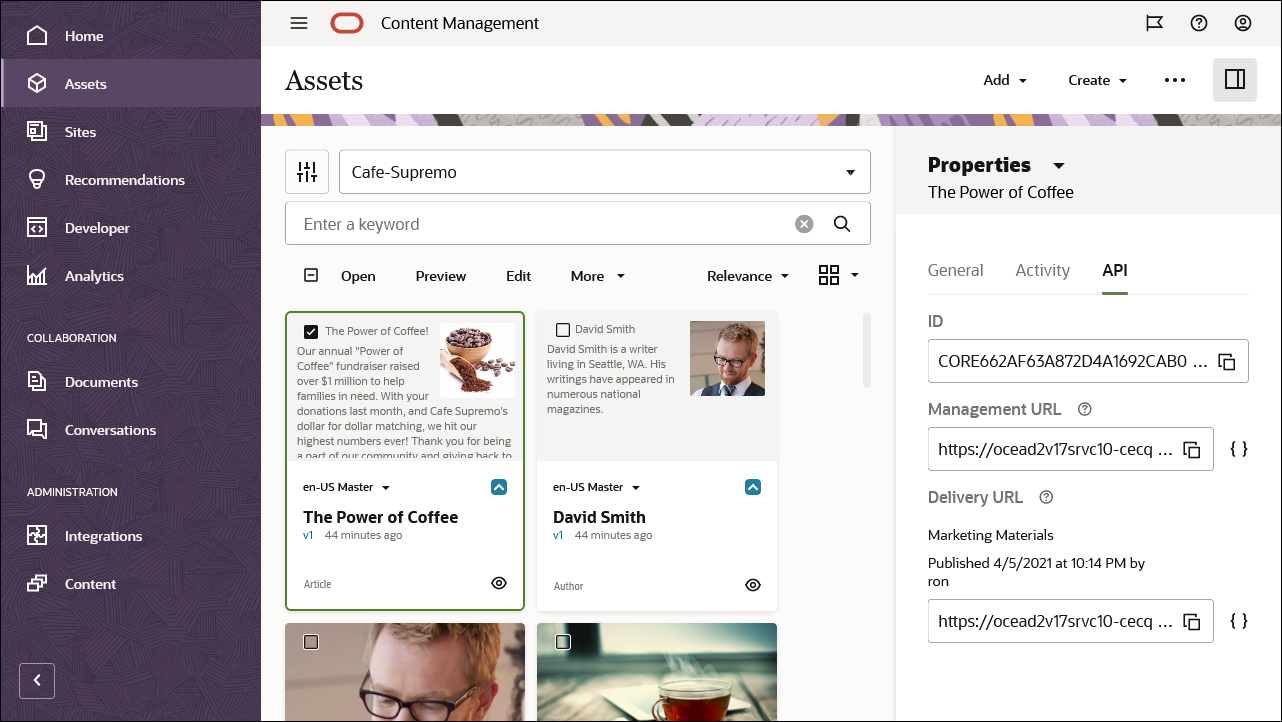Click the Edit button

point(518,276)
